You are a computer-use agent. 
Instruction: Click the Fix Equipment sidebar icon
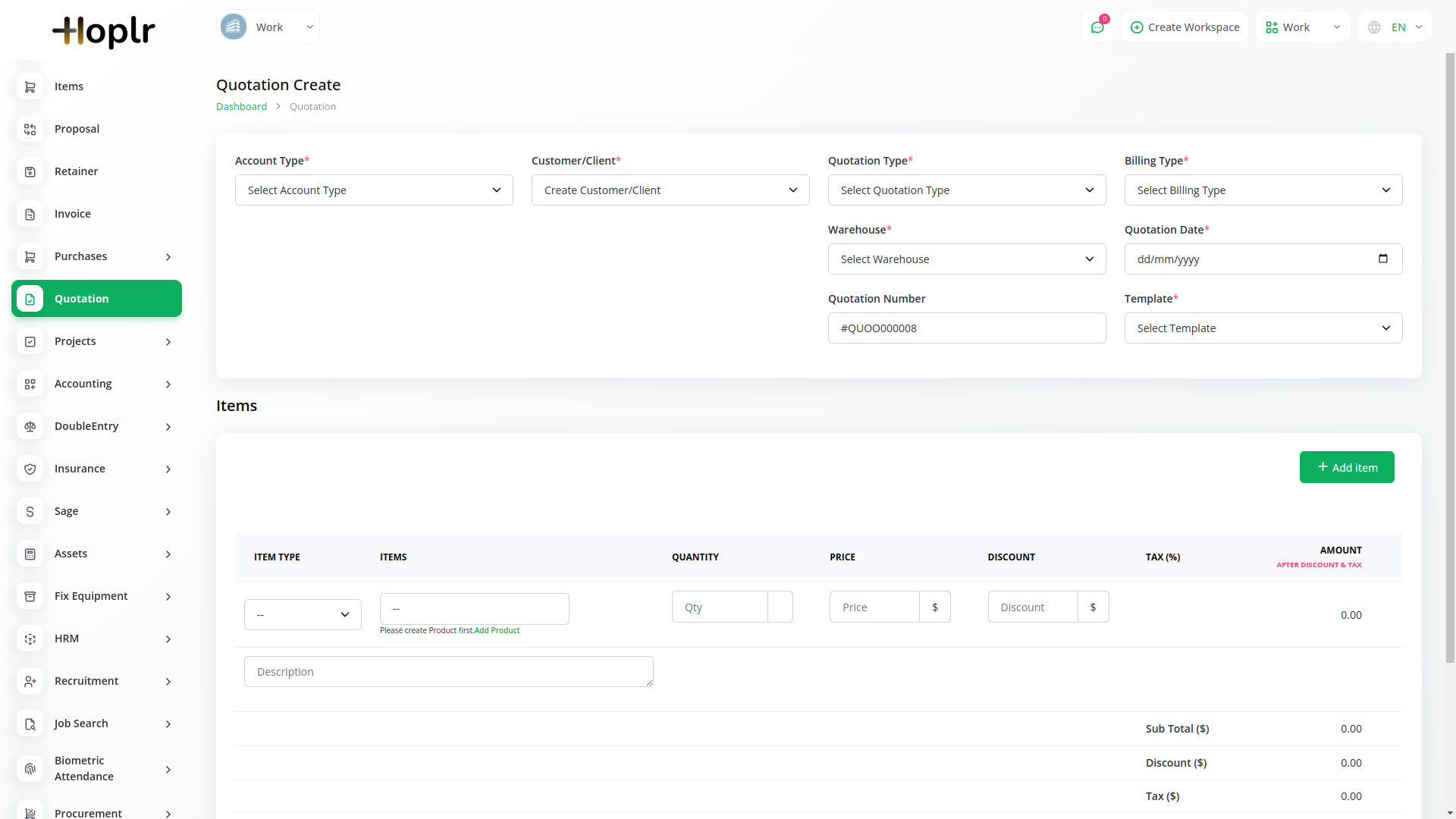[30, 596]
